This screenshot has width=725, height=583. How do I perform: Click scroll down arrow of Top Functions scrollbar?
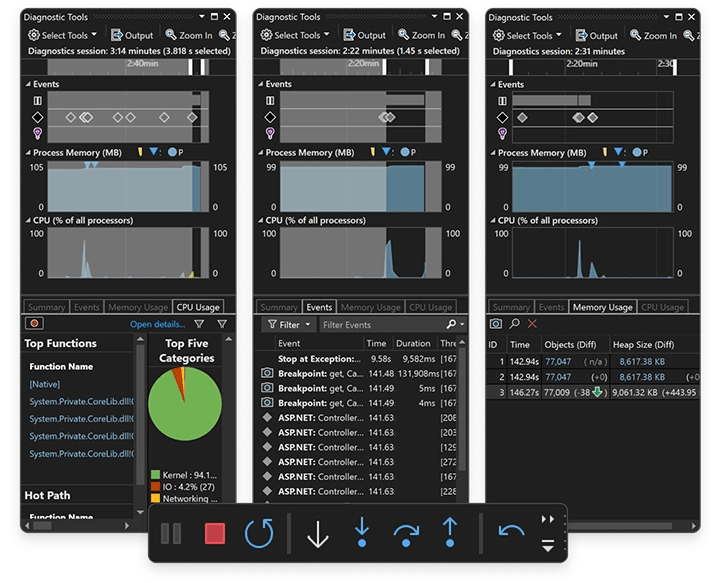(x=141, y=512)
